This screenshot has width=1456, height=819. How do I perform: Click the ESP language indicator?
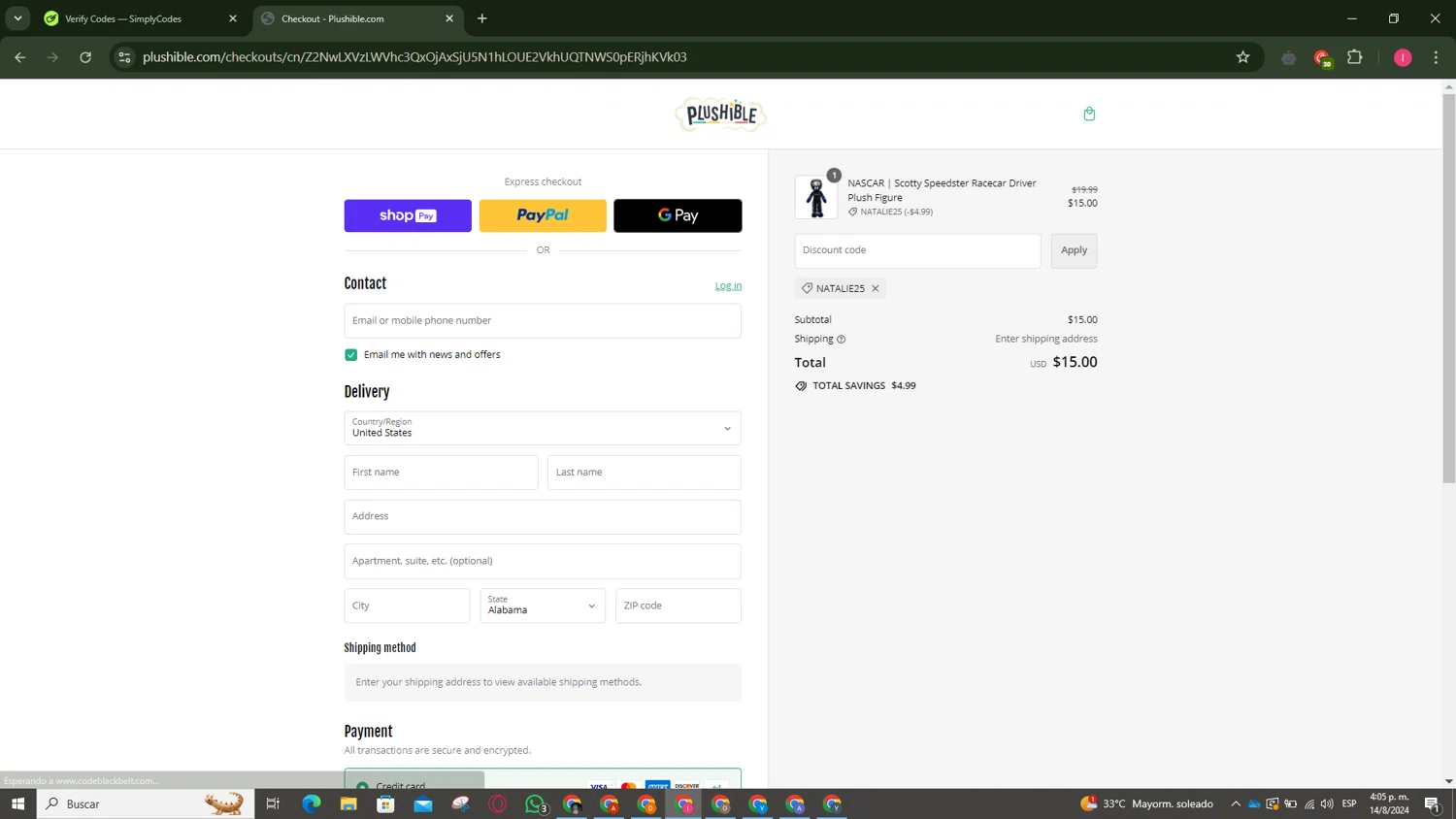(x=1349, y=803)
